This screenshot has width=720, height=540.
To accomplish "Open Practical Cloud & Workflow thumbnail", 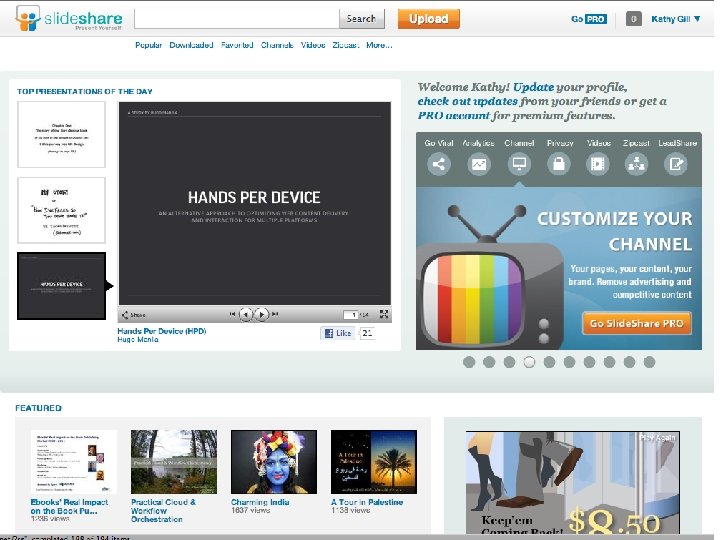I will [174, 462].
